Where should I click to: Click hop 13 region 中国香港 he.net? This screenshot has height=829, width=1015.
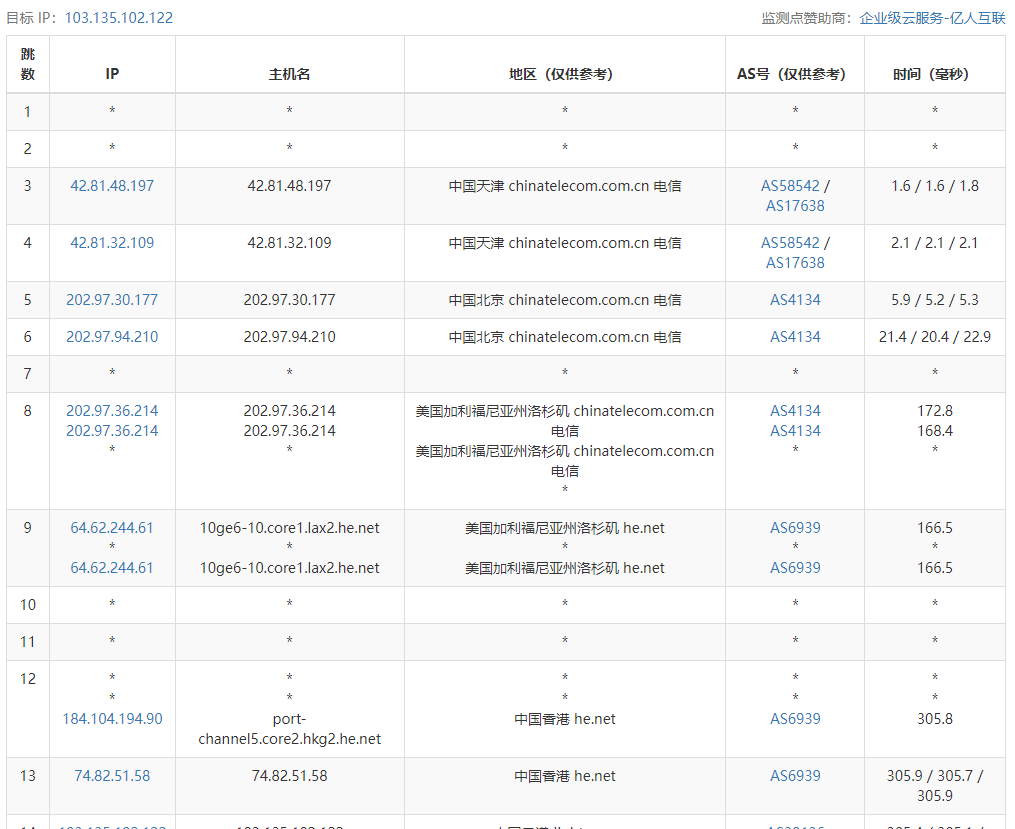coord(564,776)
